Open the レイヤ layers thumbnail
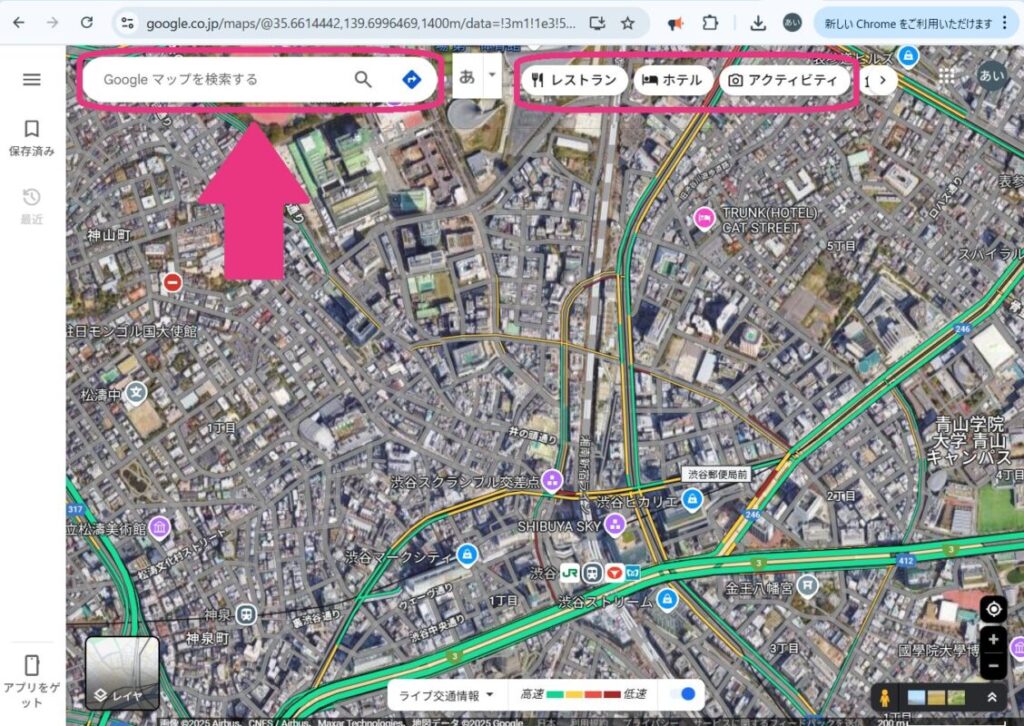 click(122, 672)
